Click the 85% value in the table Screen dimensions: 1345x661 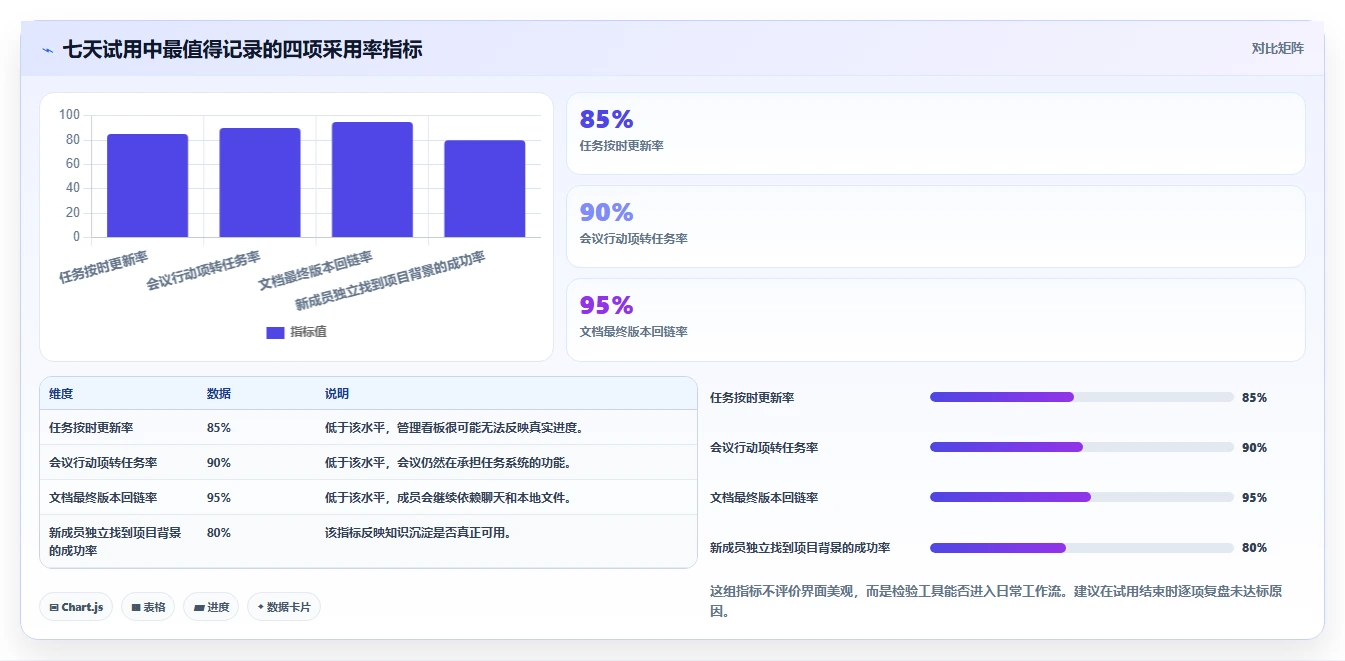pos(219,428)
